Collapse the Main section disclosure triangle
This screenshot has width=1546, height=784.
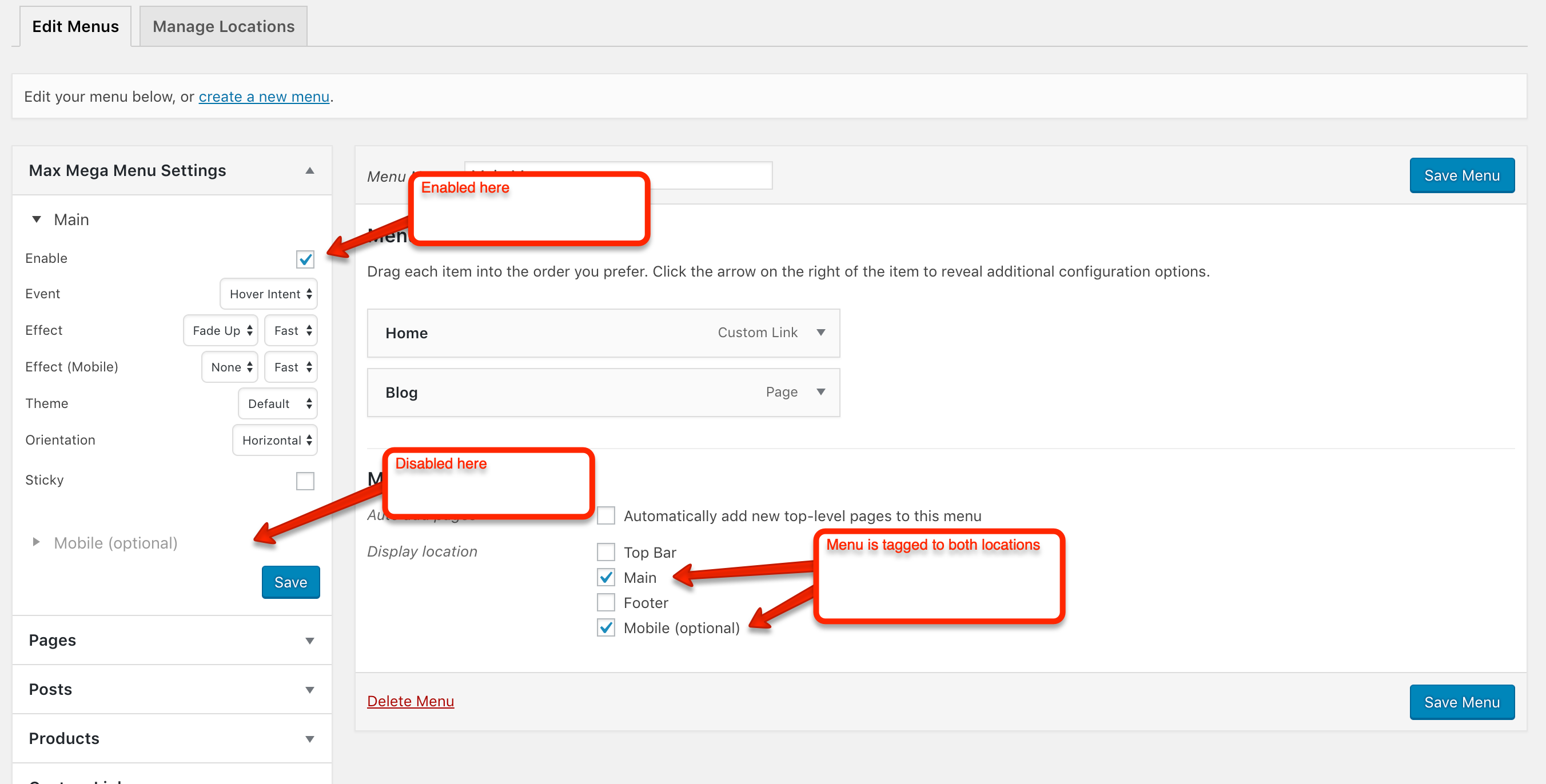pyautogui.click(x=37, y=219)
